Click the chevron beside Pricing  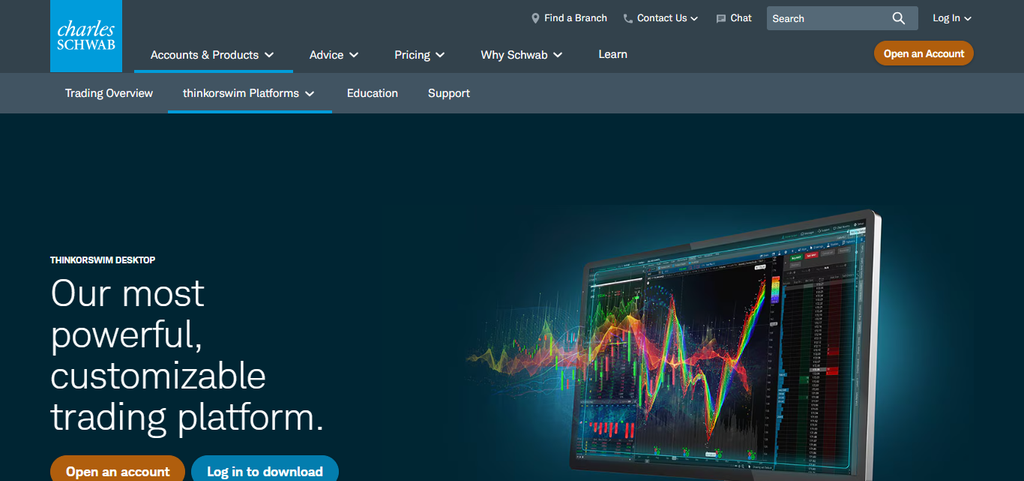click(440, 55)
